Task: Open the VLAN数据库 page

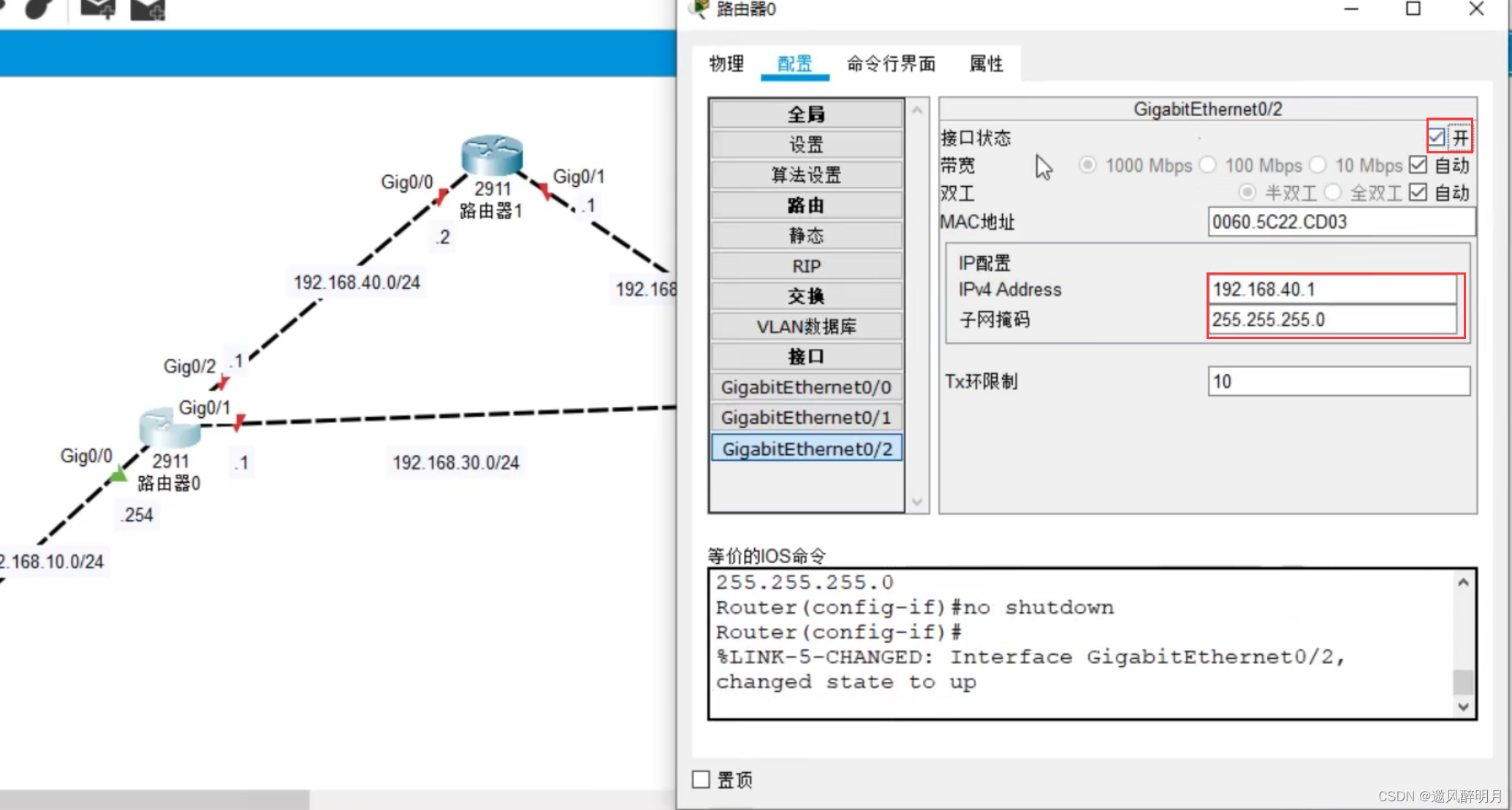Action: 806,326
